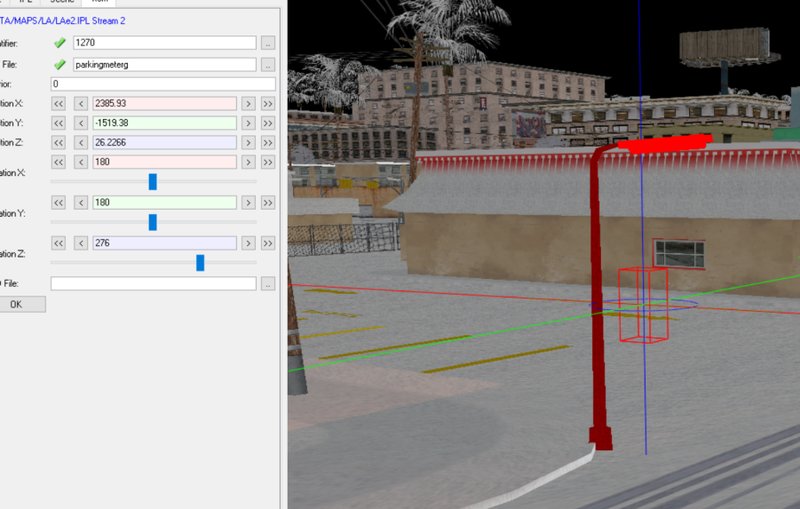Increase Rotation Y by large step (>>)

(x=268, y=202)
